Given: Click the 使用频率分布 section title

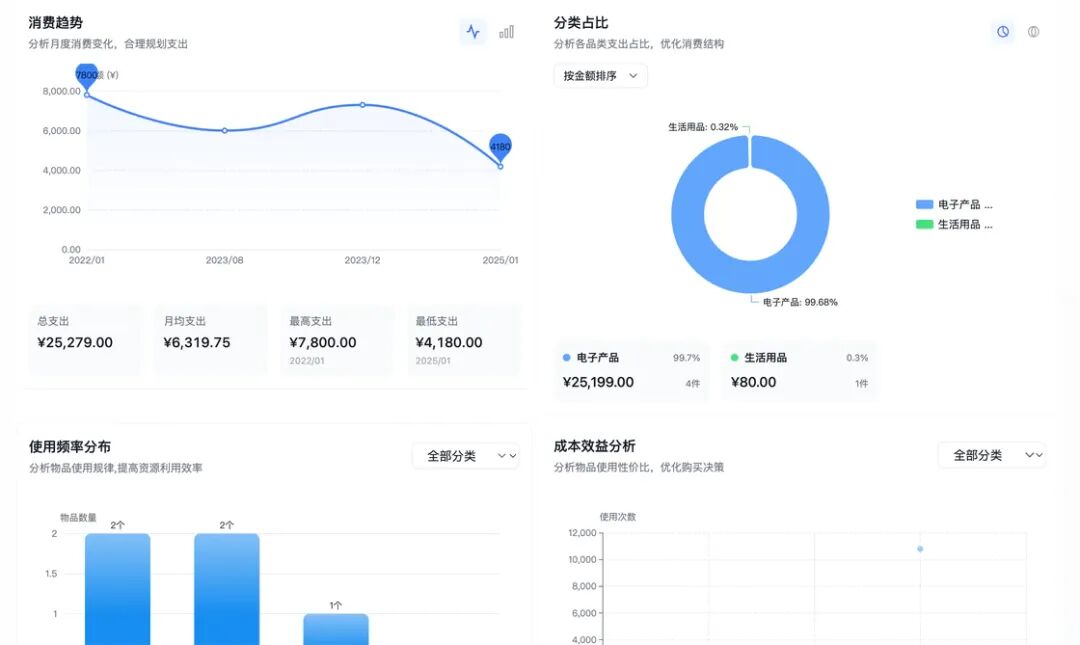Looking at the screenshot, I should tap(70, 447).
